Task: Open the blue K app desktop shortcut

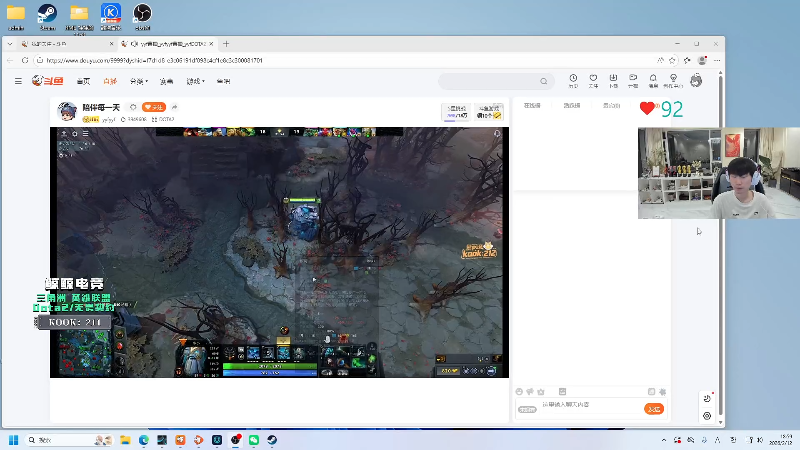Action: [111, 17]
